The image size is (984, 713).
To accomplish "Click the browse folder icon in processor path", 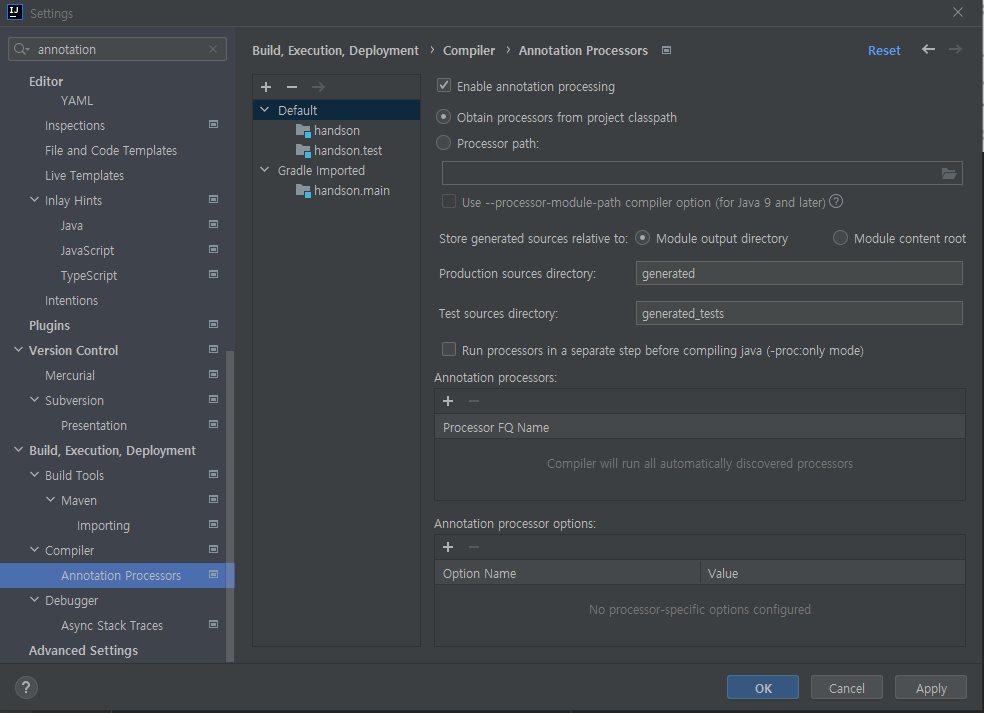I will click(x=949, y=173).
